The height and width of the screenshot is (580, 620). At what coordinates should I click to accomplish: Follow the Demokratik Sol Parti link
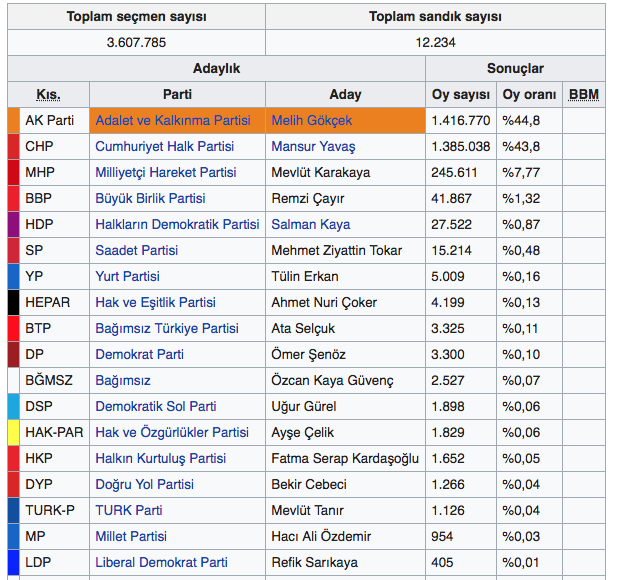(x=155, y=406)
